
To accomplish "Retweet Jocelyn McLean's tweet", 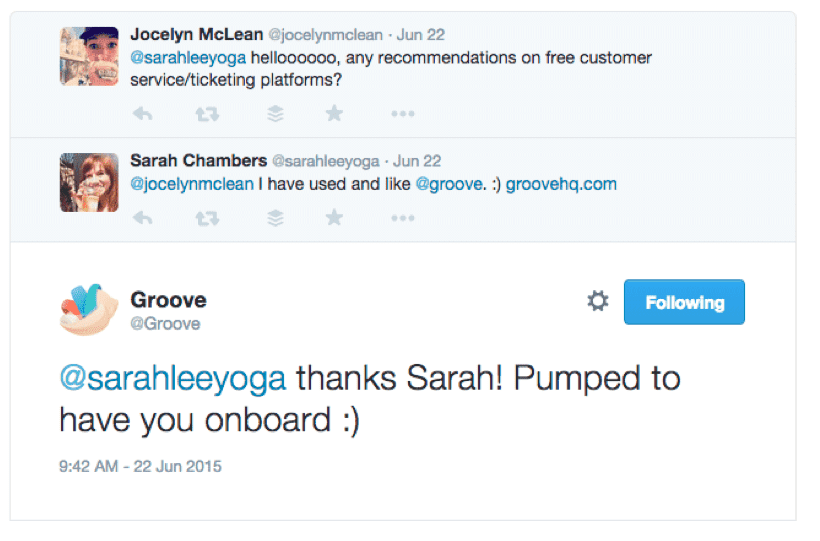I will 207,114.
